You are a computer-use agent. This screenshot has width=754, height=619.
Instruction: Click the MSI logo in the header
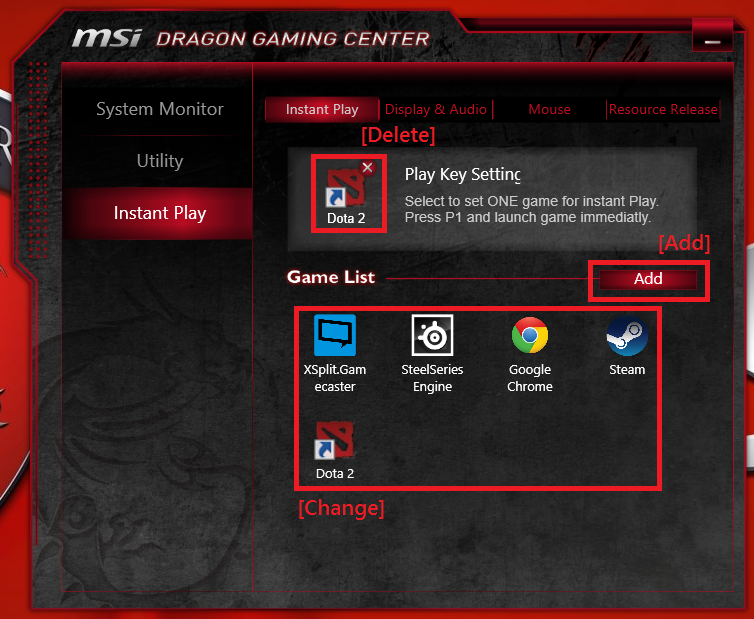tap(107, 38)
